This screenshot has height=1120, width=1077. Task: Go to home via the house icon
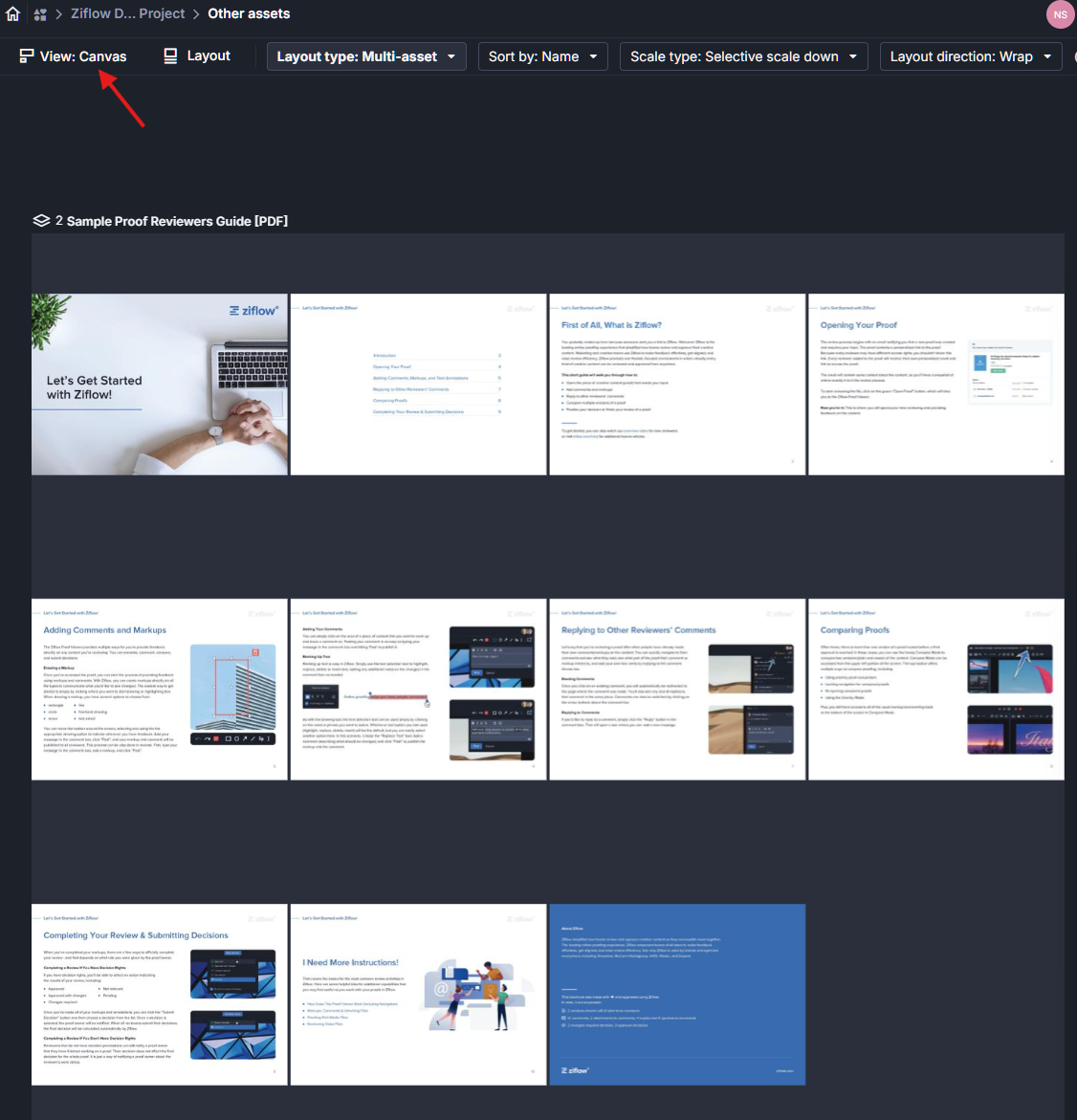12,13
